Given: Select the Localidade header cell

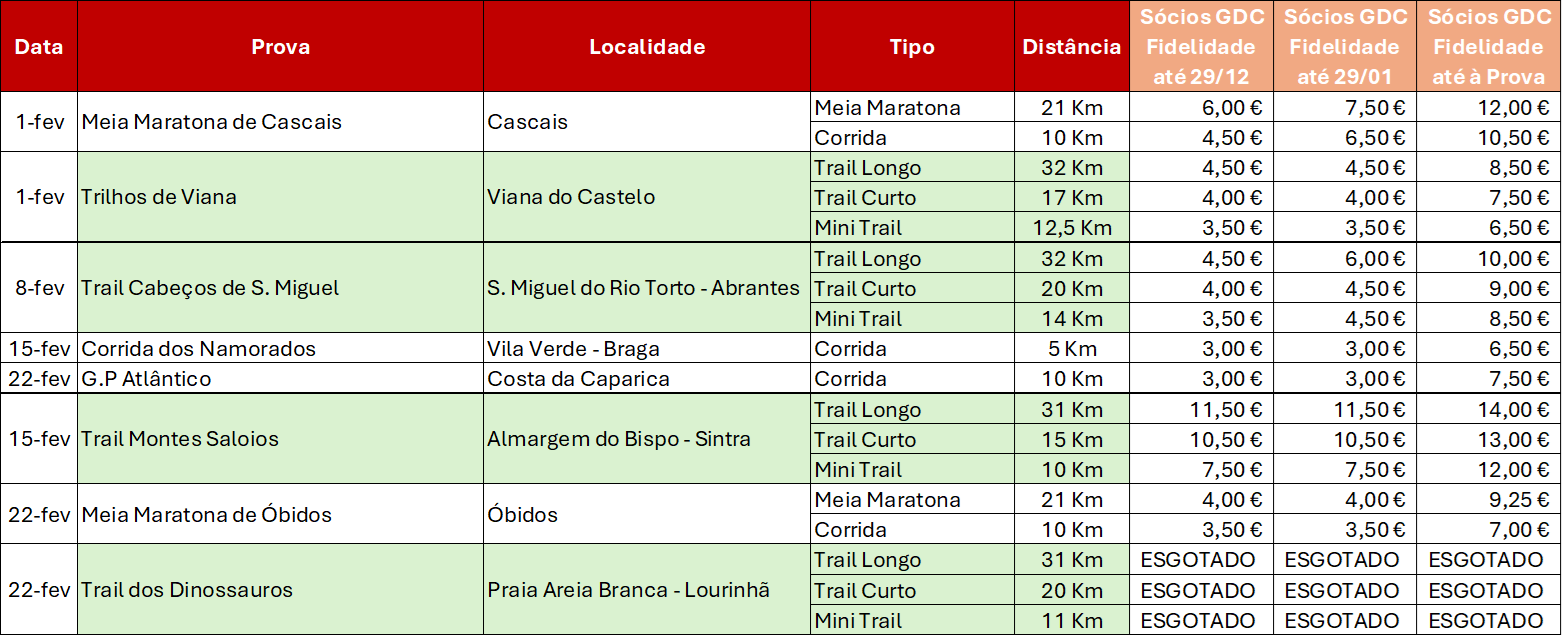Looking at the screenshot, I should (647, 47).
